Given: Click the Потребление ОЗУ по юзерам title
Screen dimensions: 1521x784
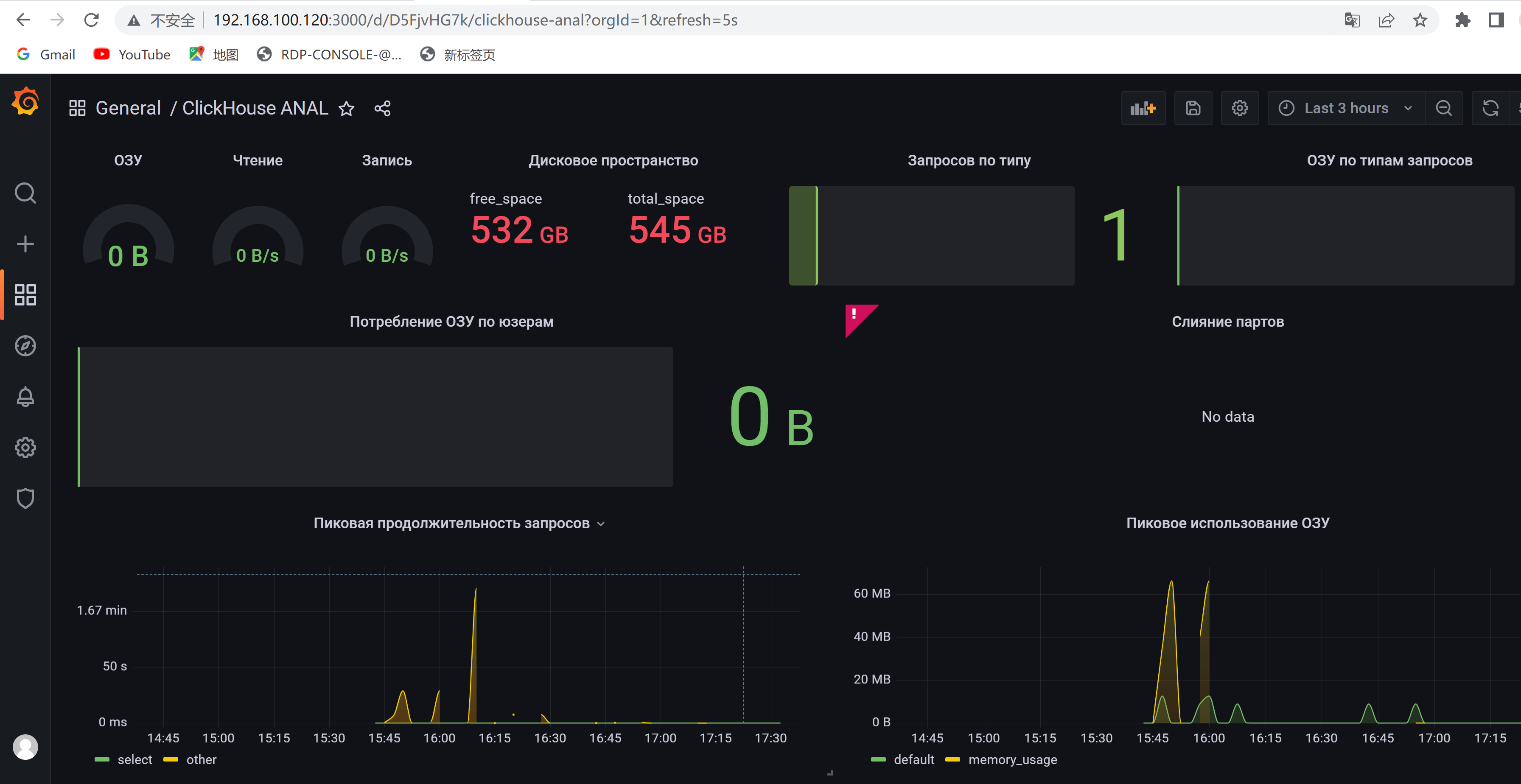Looking at the screenshot, I should pyautogui.click(x=452, y=322).
